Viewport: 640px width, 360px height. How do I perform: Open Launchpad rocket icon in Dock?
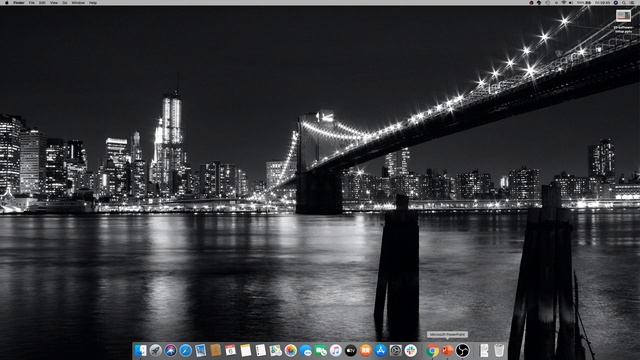click(156, 350)
